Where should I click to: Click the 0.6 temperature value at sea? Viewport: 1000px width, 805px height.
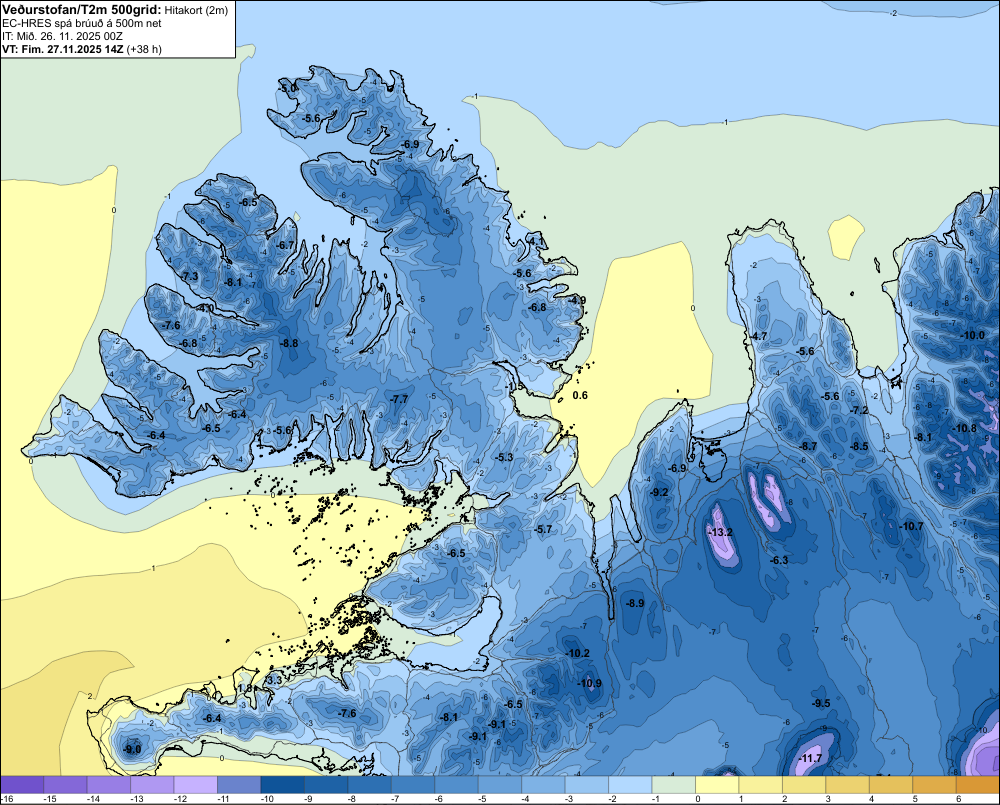580,395
